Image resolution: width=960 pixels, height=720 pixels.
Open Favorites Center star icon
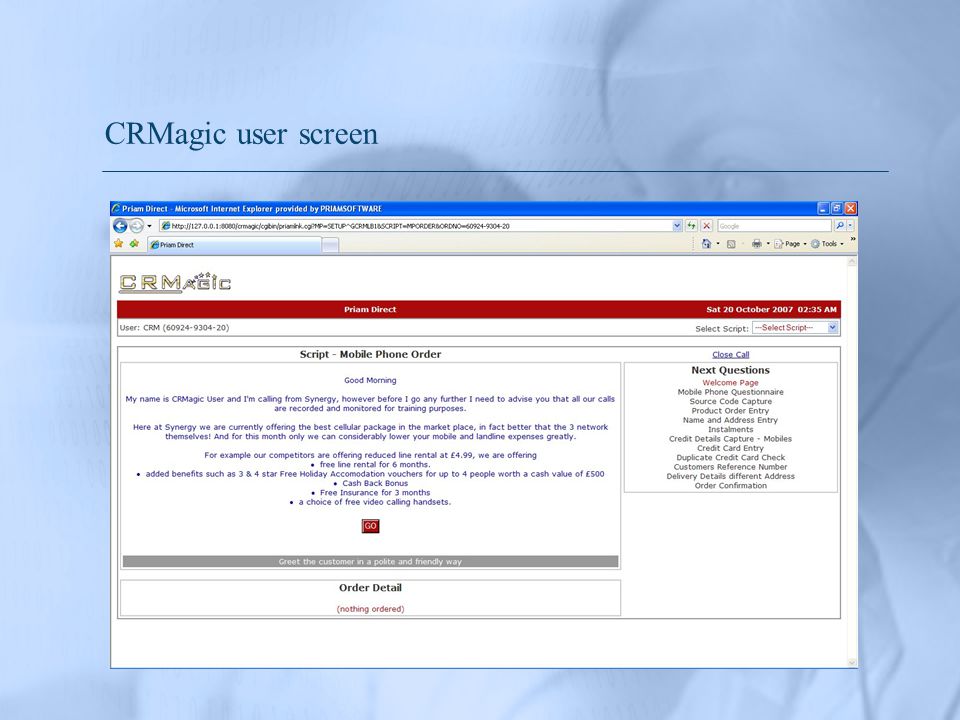pos(118,244)
